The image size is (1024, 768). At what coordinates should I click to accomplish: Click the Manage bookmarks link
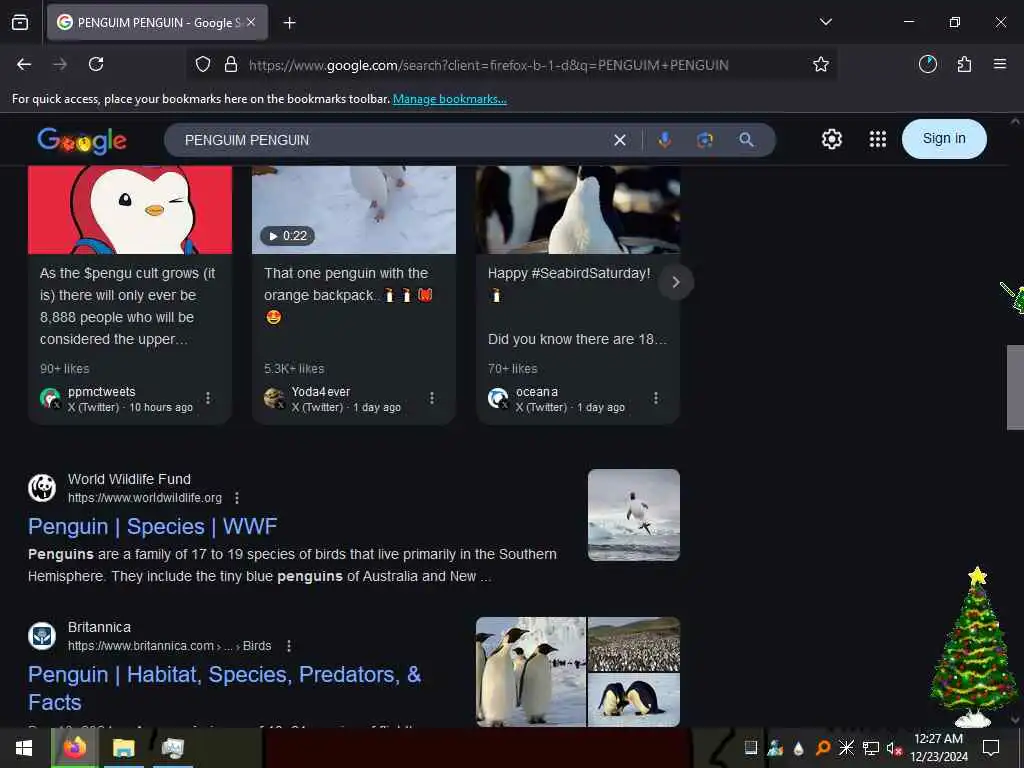[x=449, y=99]
